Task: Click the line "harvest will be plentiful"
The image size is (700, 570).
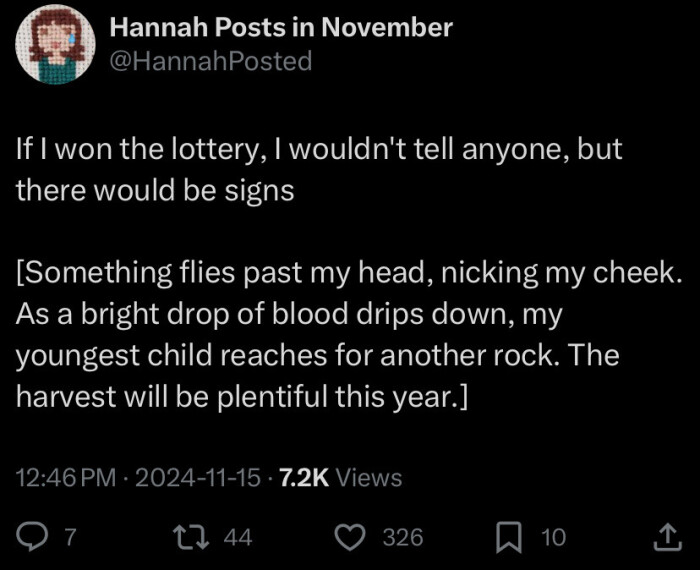Action: 243,396
